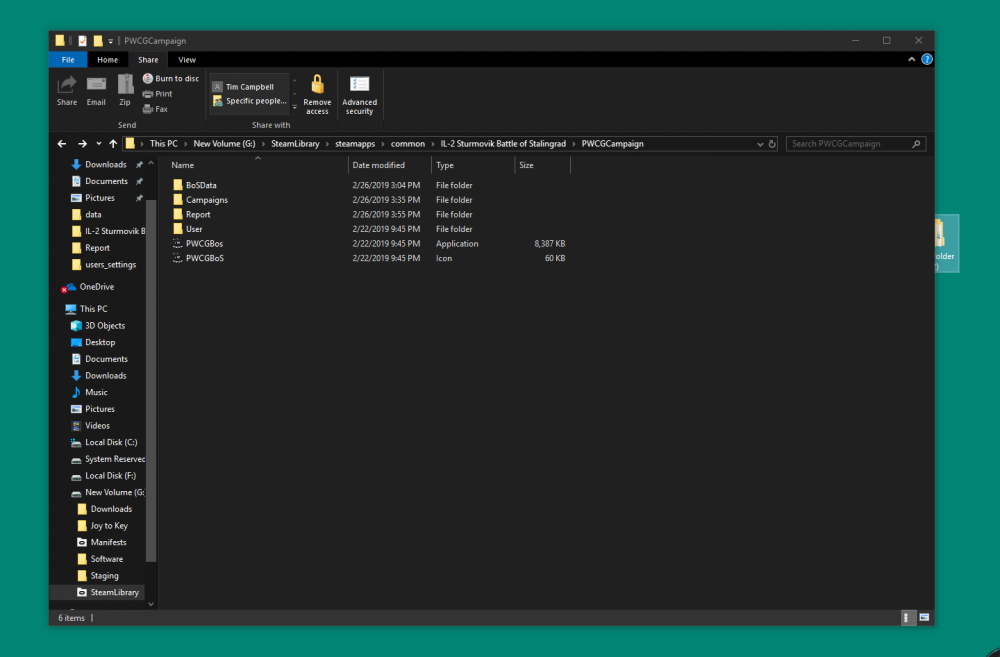Open recent locations dropdown beside forward arrow

point(98,144)
